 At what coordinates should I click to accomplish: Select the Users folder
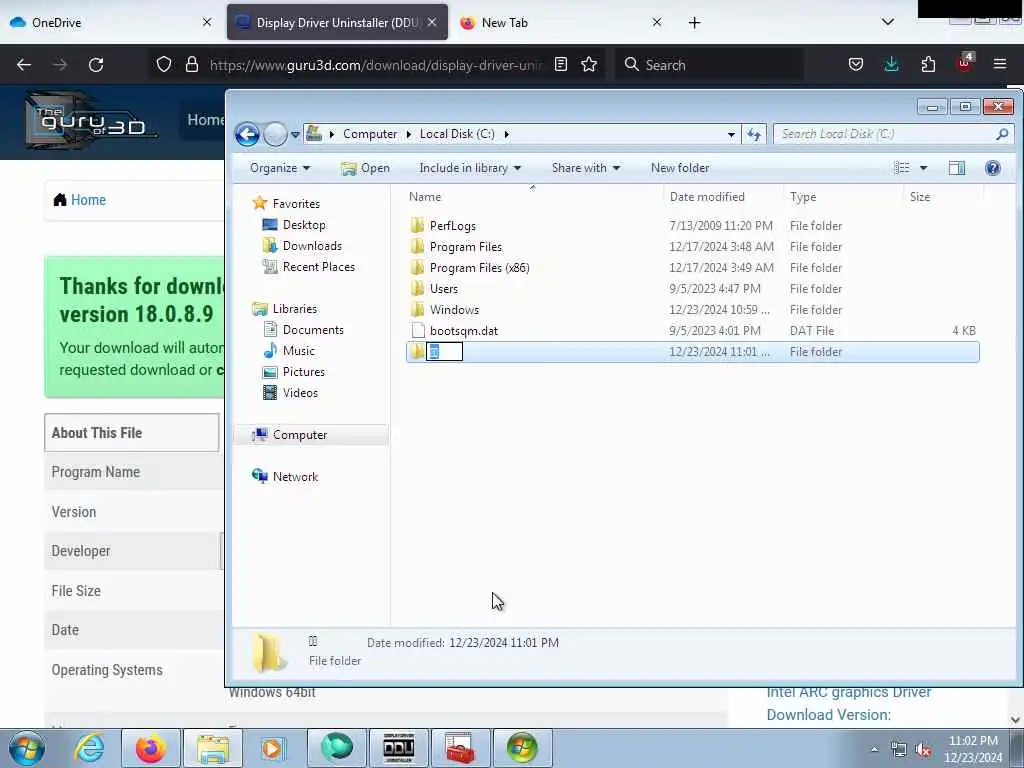[443, 289]
